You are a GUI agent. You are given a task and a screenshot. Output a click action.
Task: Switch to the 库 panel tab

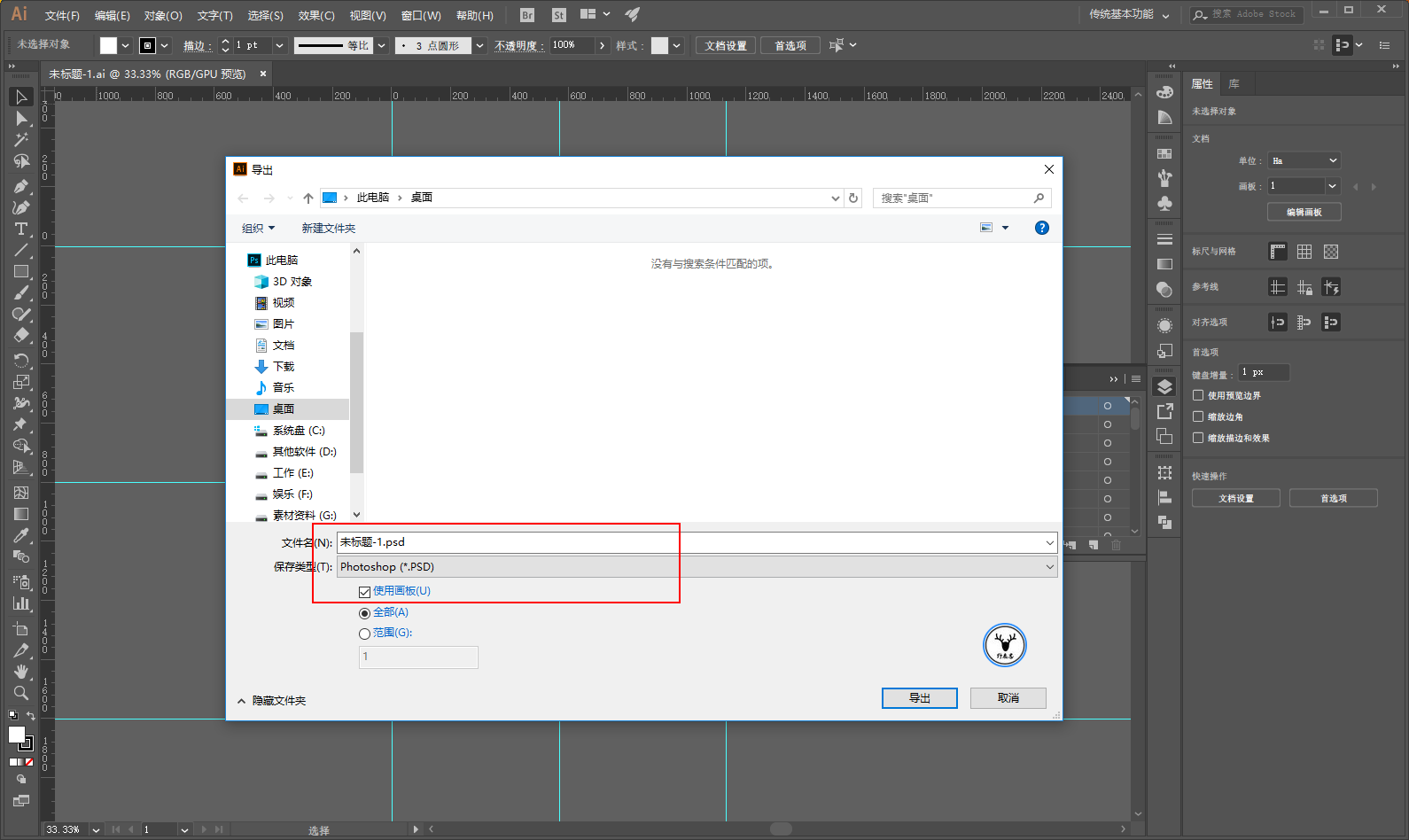click(1234, 84)
